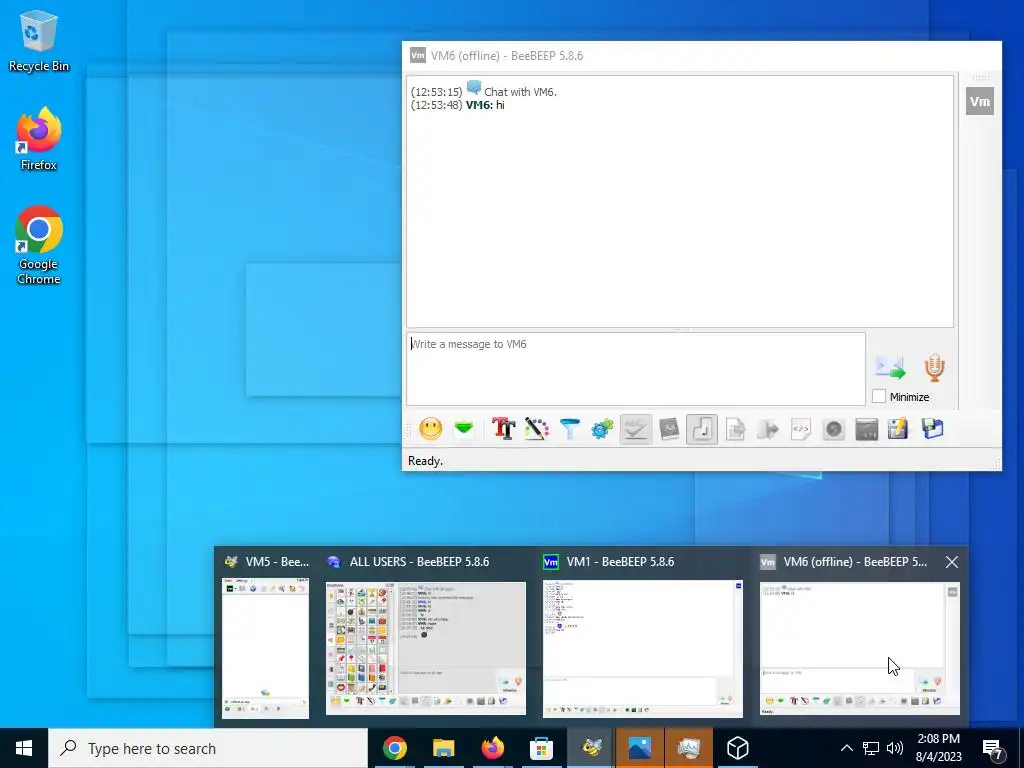Select the Google Chrome desktop shortcut
Screen dimensions: 1024x768
(39, 245)
